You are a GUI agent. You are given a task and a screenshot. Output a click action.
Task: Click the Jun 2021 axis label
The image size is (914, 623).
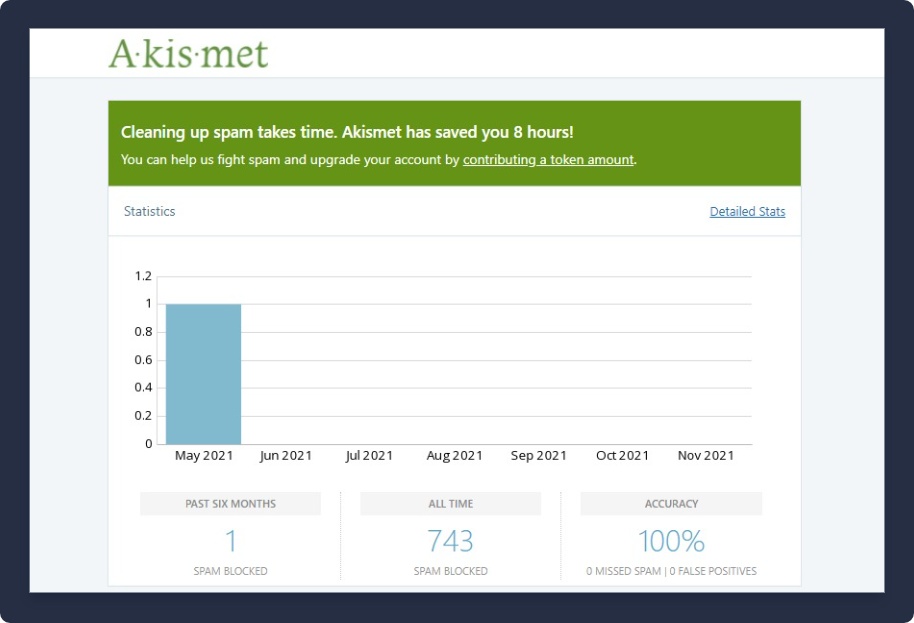pos(286,456)
